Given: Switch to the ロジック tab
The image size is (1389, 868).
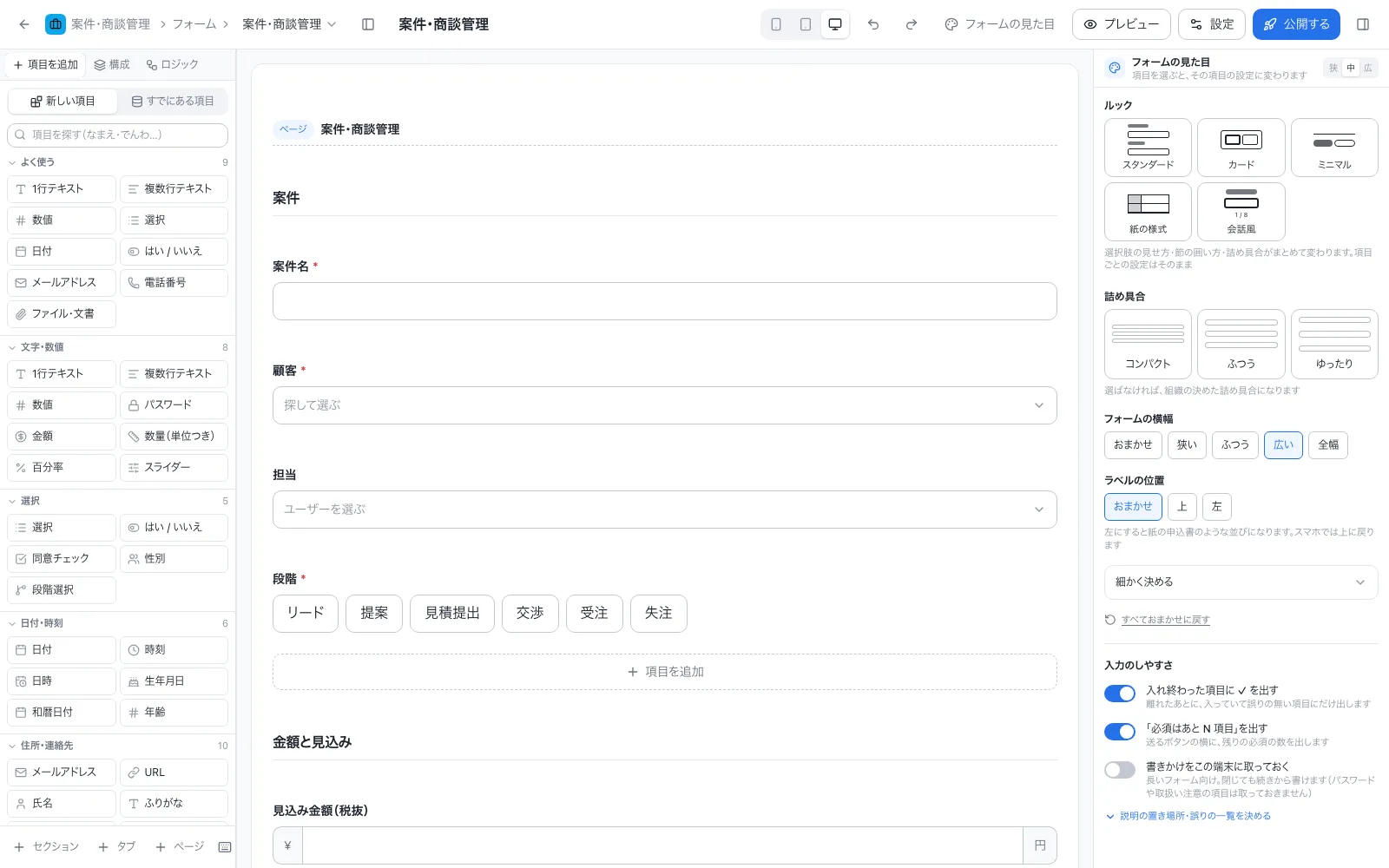Looking at the screenshot, I should tap(172, 64).
